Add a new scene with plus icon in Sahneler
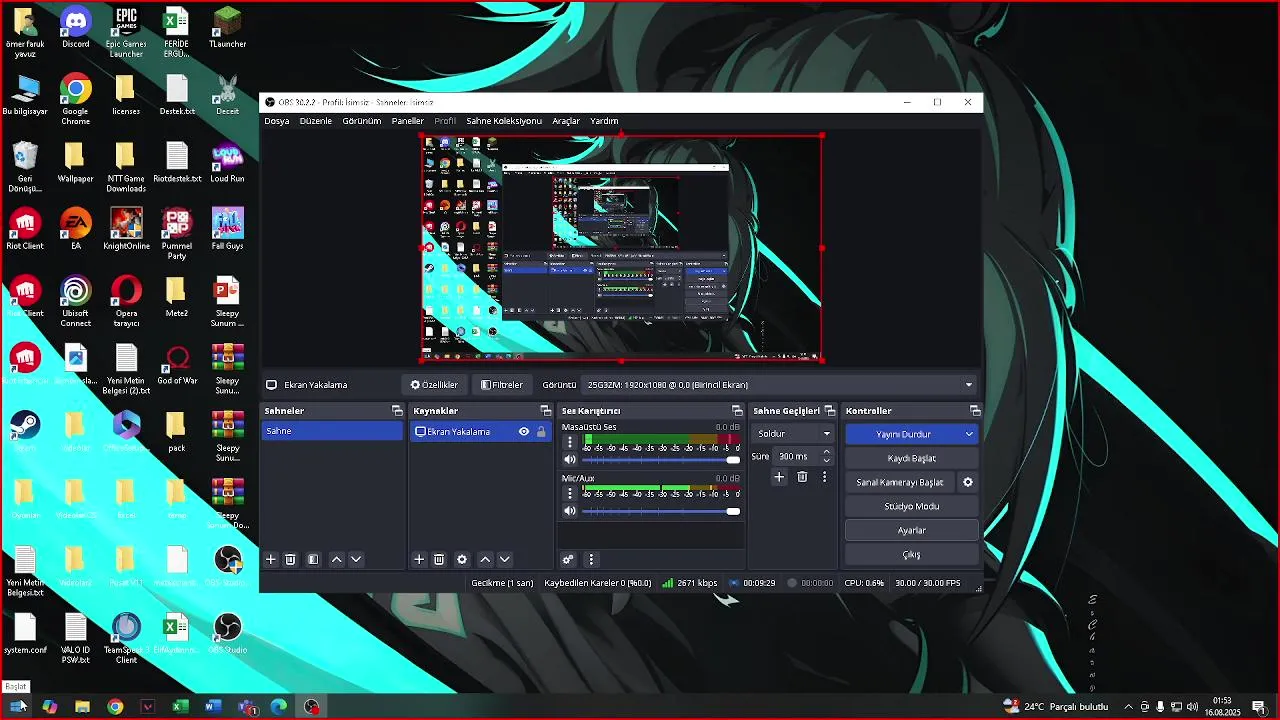 (x=270, y=560)
